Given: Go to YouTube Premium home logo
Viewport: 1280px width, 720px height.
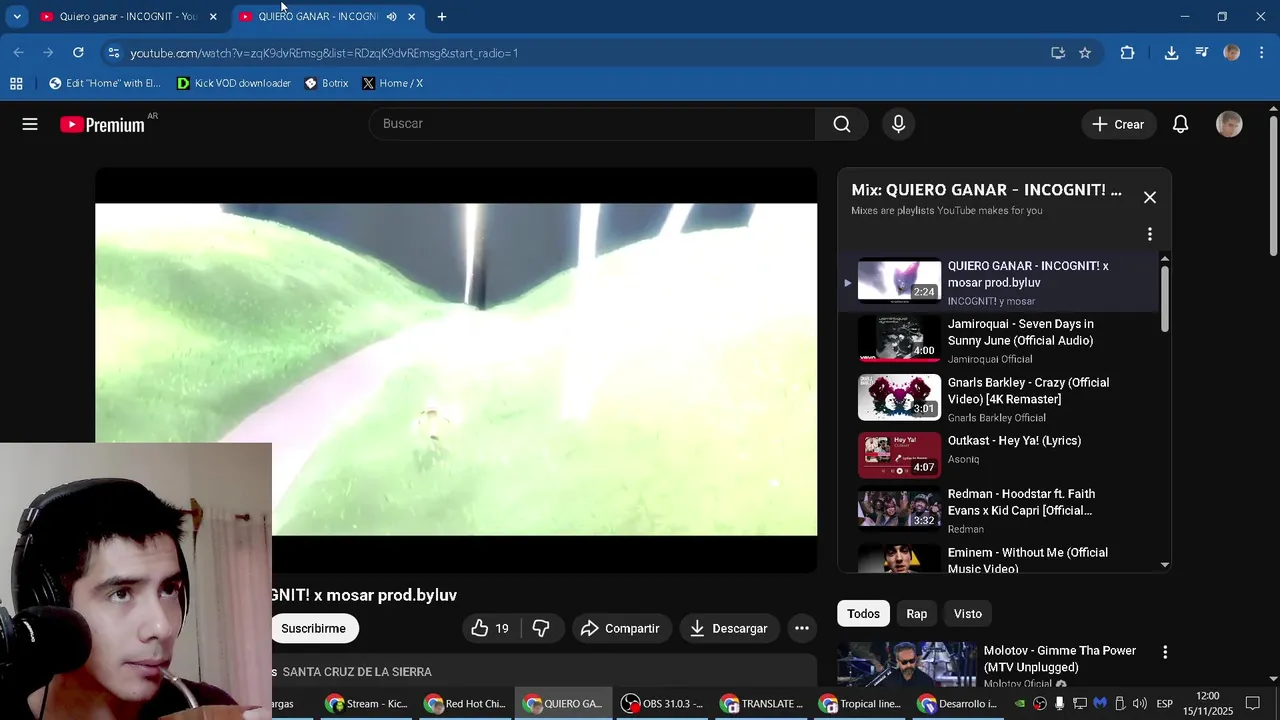Looking at the screenshot, I should point(103,125).
